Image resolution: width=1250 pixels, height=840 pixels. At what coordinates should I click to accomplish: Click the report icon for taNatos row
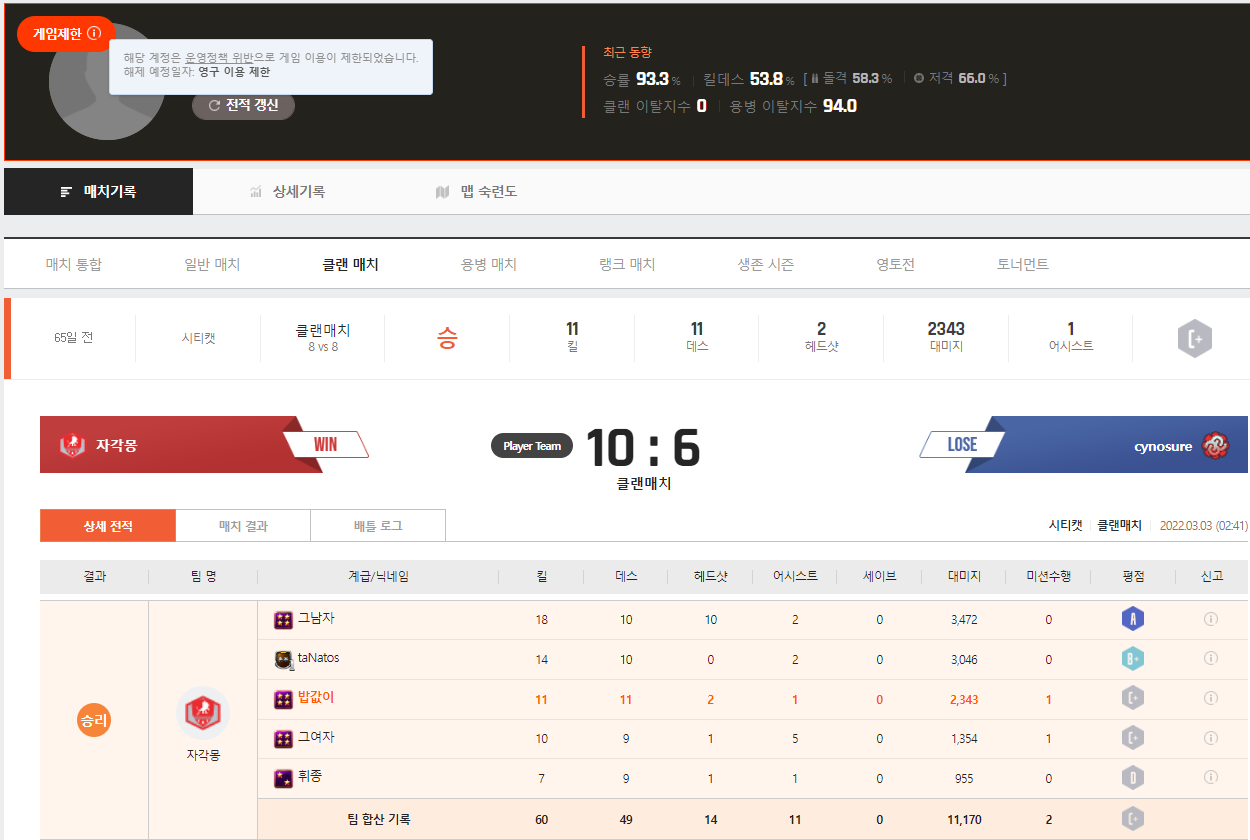tap(1211, 658)
